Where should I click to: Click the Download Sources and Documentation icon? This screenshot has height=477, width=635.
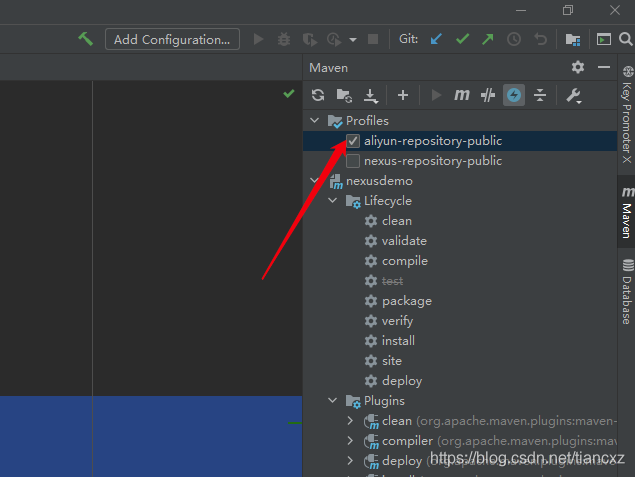[371, 95]
